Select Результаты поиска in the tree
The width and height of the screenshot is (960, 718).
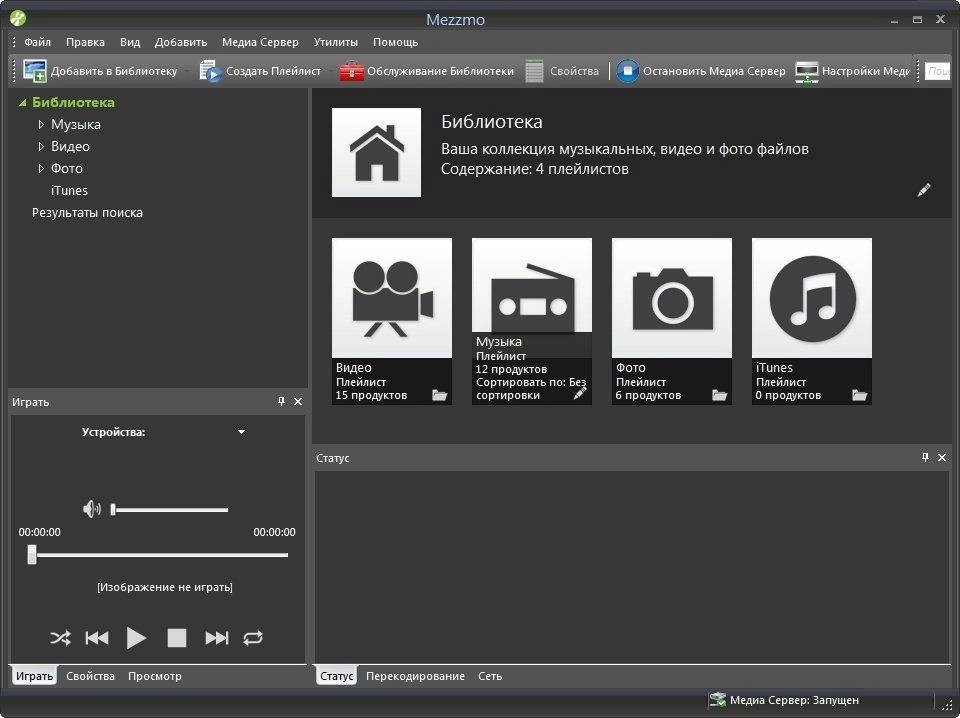coord(88,212)
